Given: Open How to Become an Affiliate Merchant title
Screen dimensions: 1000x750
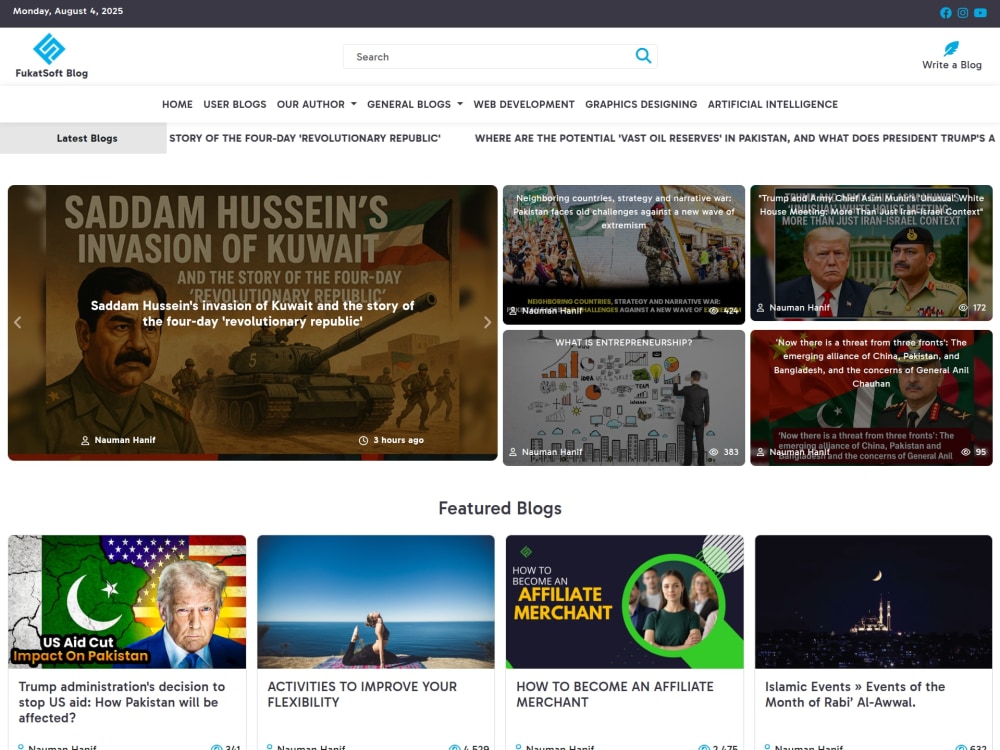Looking at the screenshot, I should click(x=615, y=695).
